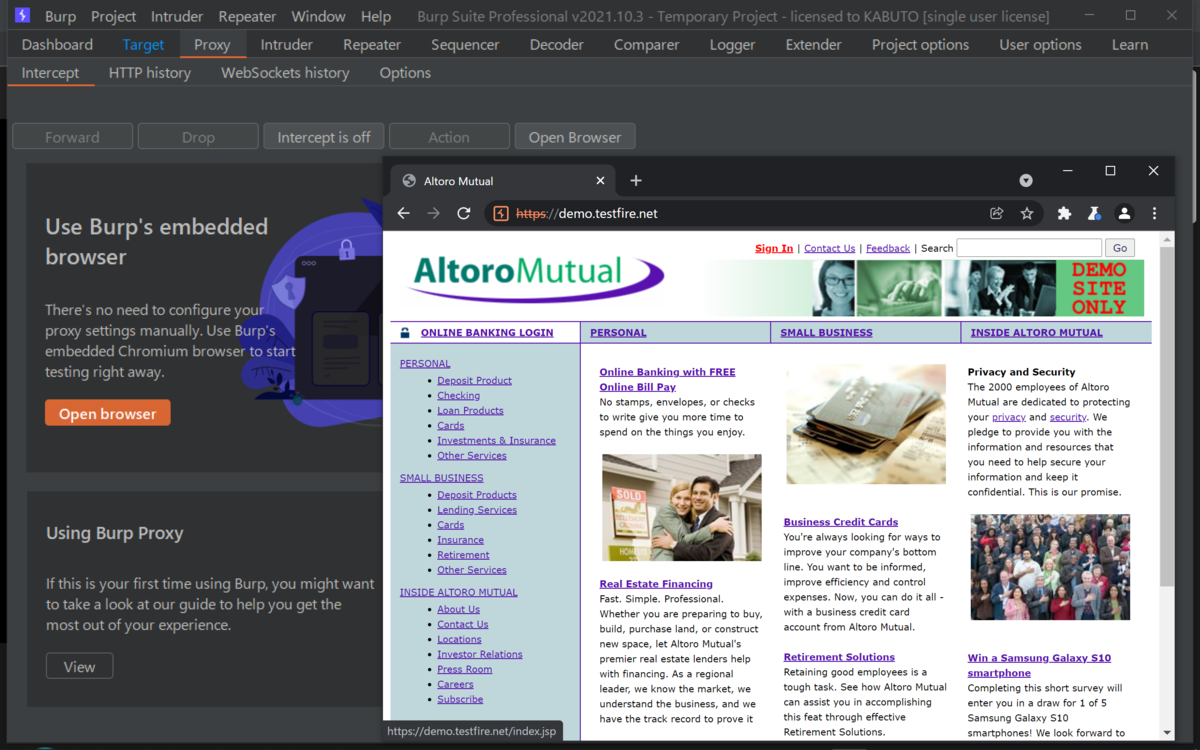This screenshot has height=750, width=1200.
Task: Switch to the Dashboard tab
Action: tap(57, 45)
